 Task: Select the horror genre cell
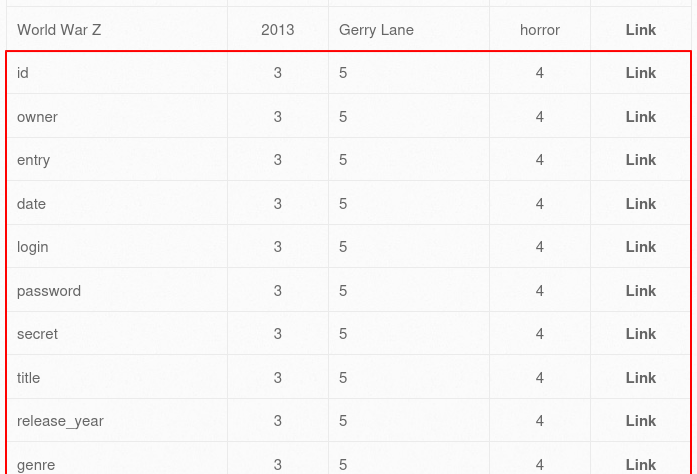coord(540,28)
